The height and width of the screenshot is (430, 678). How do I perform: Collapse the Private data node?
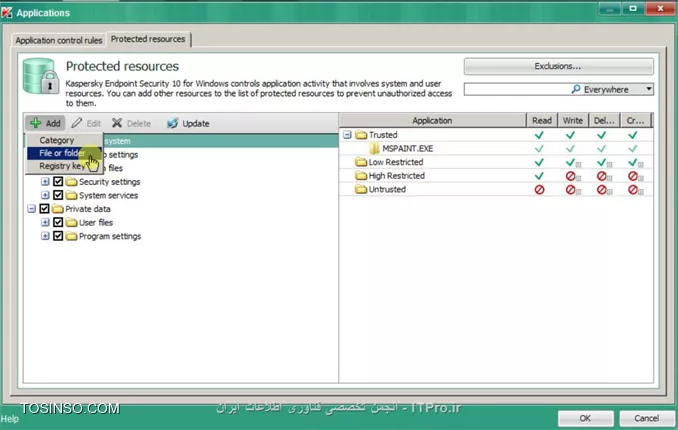(32, 209)
